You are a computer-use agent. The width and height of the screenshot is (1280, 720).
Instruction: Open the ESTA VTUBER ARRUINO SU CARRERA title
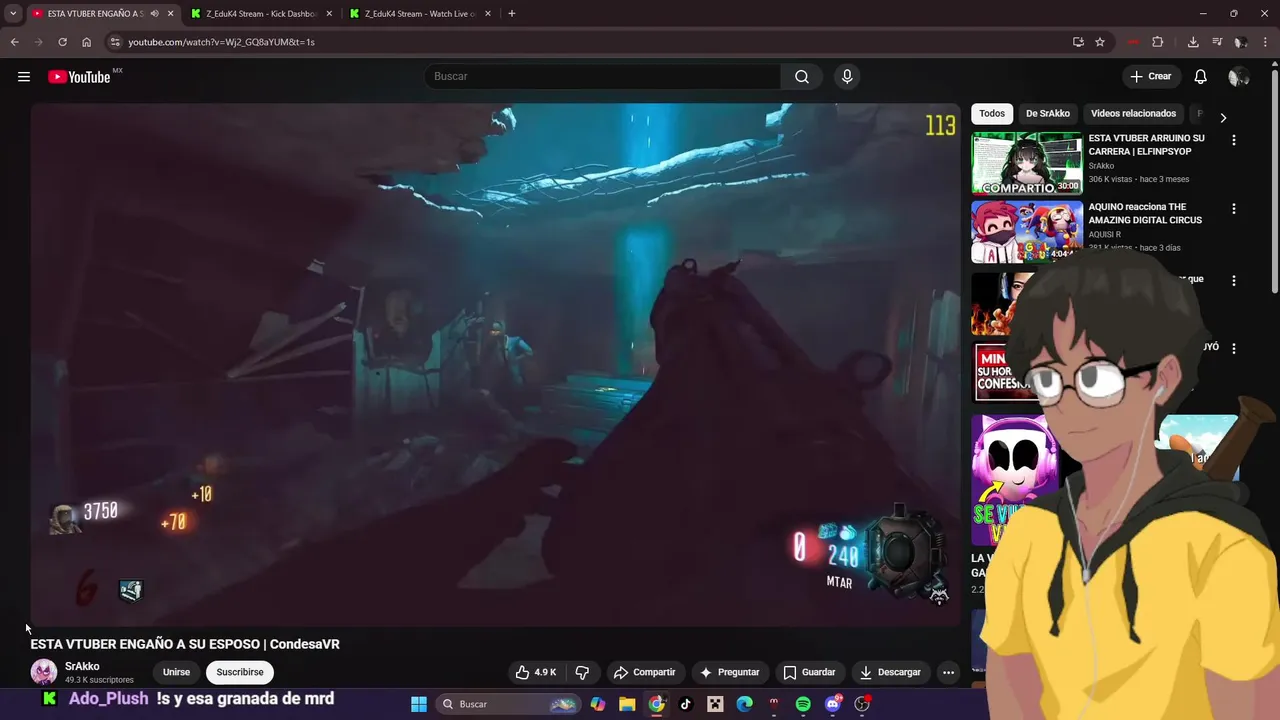click(1146, 145)
